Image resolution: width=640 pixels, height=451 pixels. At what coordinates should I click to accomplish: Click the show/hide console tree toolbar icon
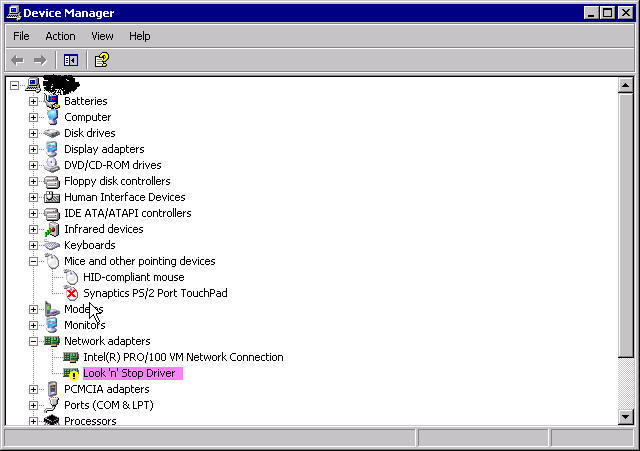click(x=71, y=60)
